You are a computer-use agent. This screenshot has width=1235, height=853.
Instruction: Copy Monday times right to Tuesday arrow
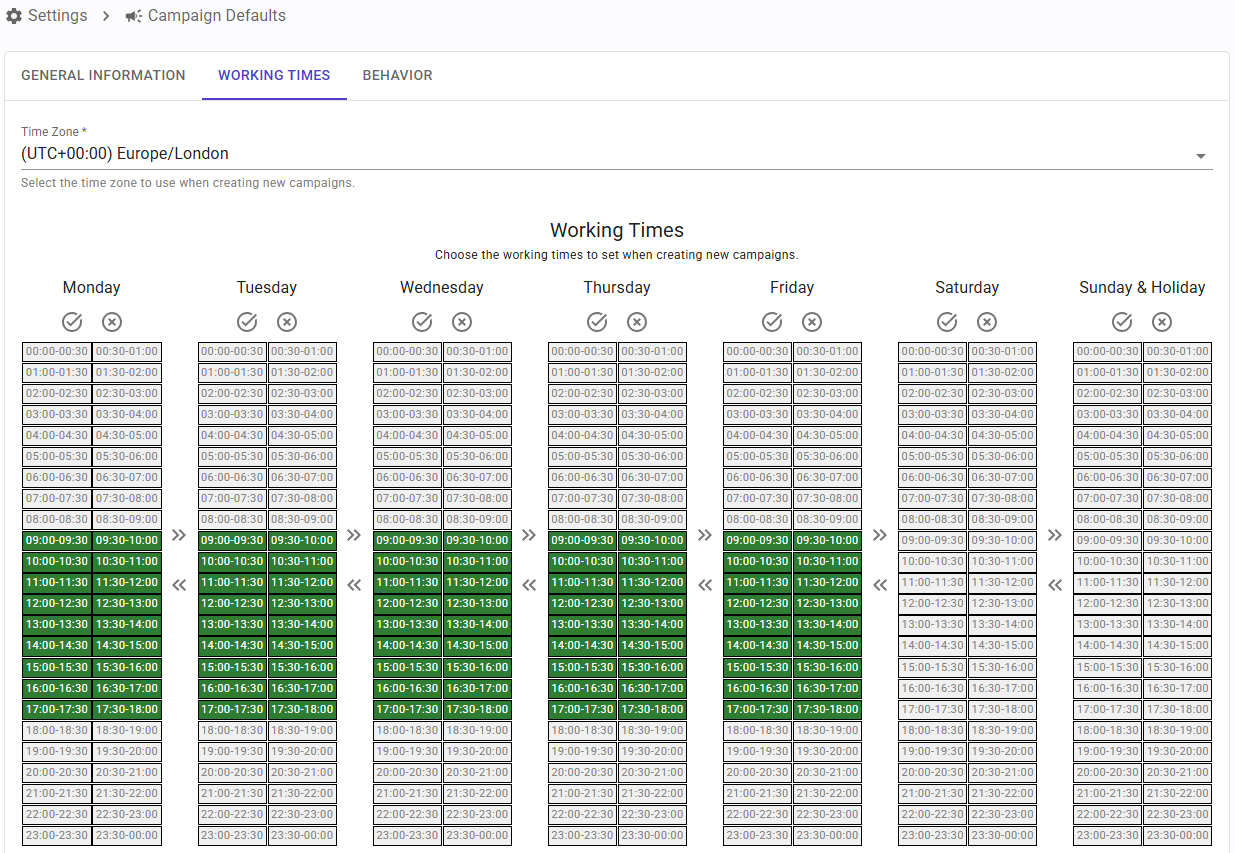pyautogui.click(x=179, y=535)
